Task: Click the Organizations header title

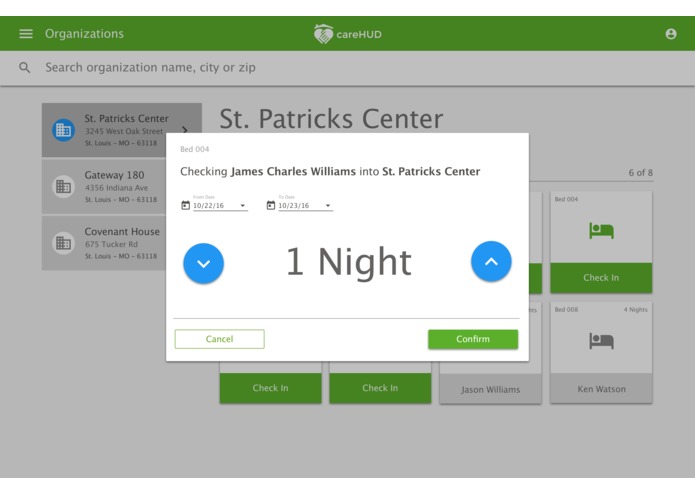Action: (84, 34)
